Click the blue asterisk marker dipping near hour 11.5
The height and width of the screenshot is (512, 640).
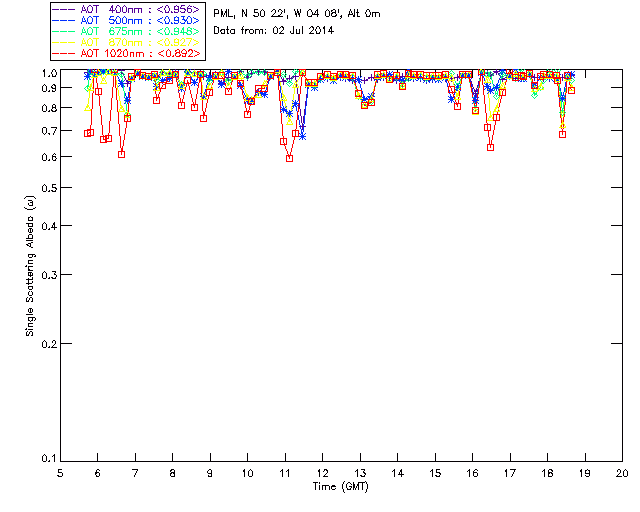(302, 137)
